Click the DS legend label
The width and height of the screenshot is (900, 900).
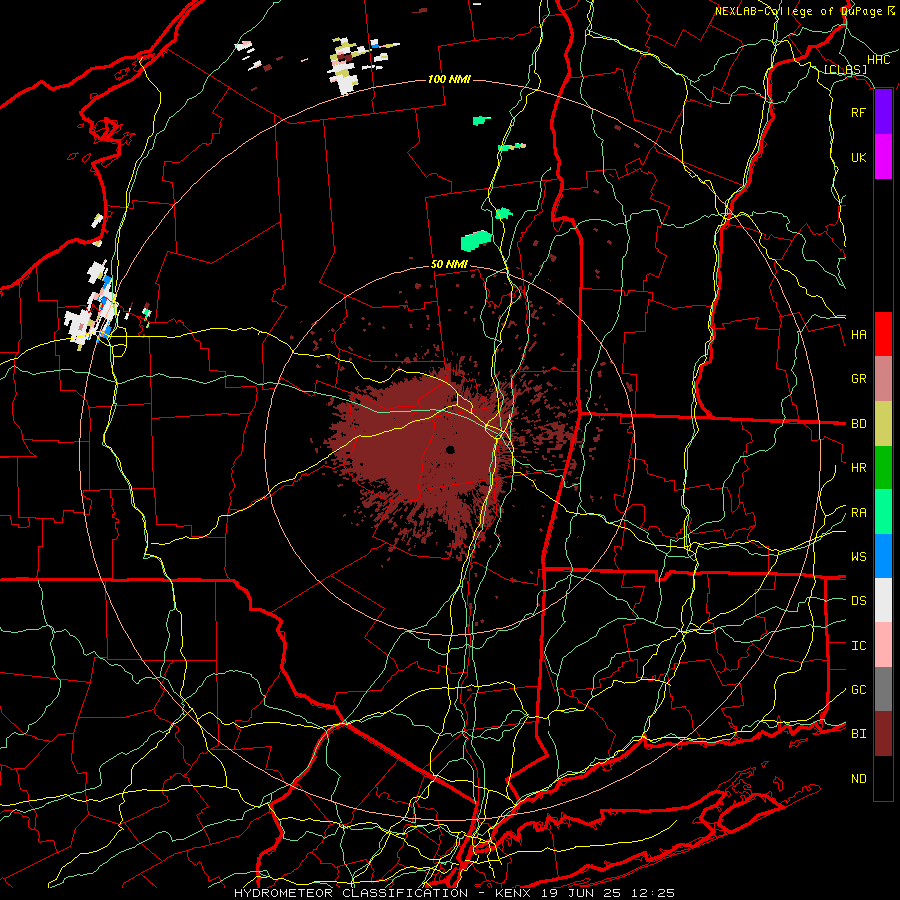859,601
